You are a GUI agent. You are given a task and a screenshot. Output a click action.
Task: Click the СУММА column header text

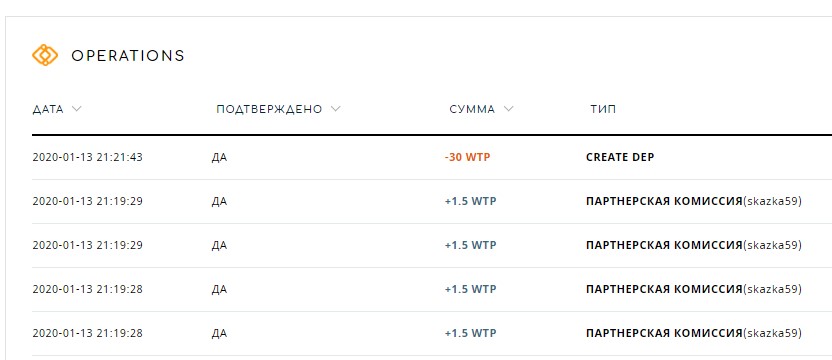click(472, 109)
